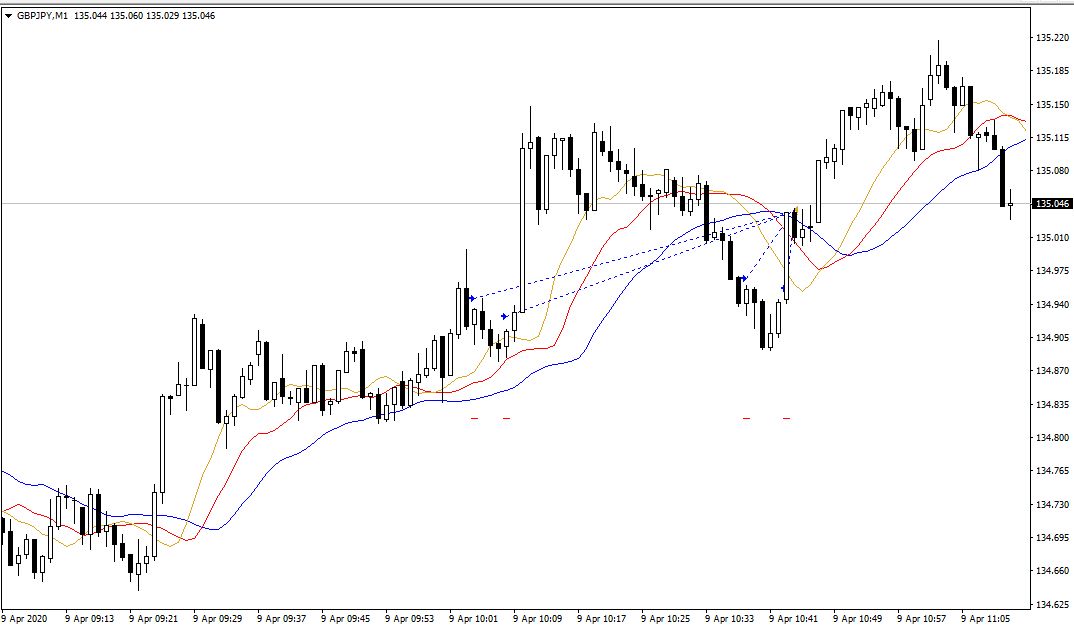
Task: Click the 134.835 price axis label
Action: [1053, 405]
